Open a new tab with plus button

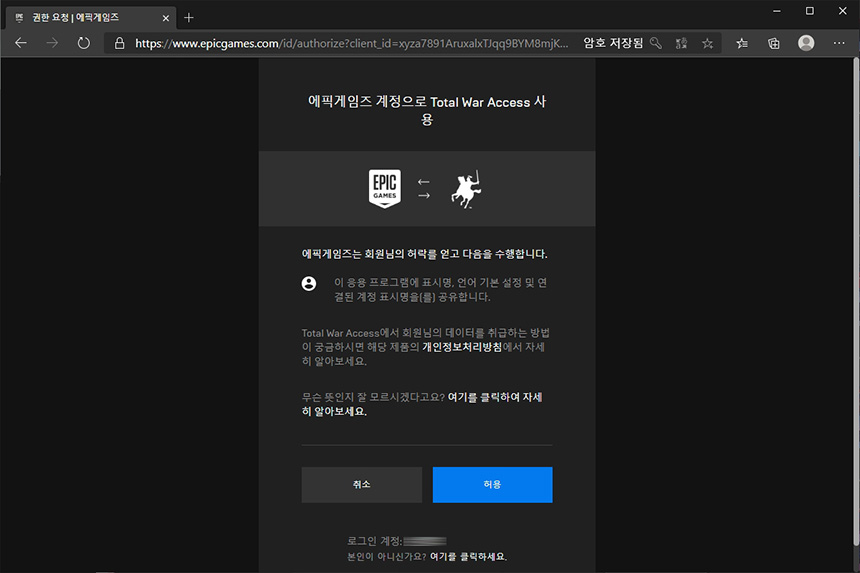189,18
